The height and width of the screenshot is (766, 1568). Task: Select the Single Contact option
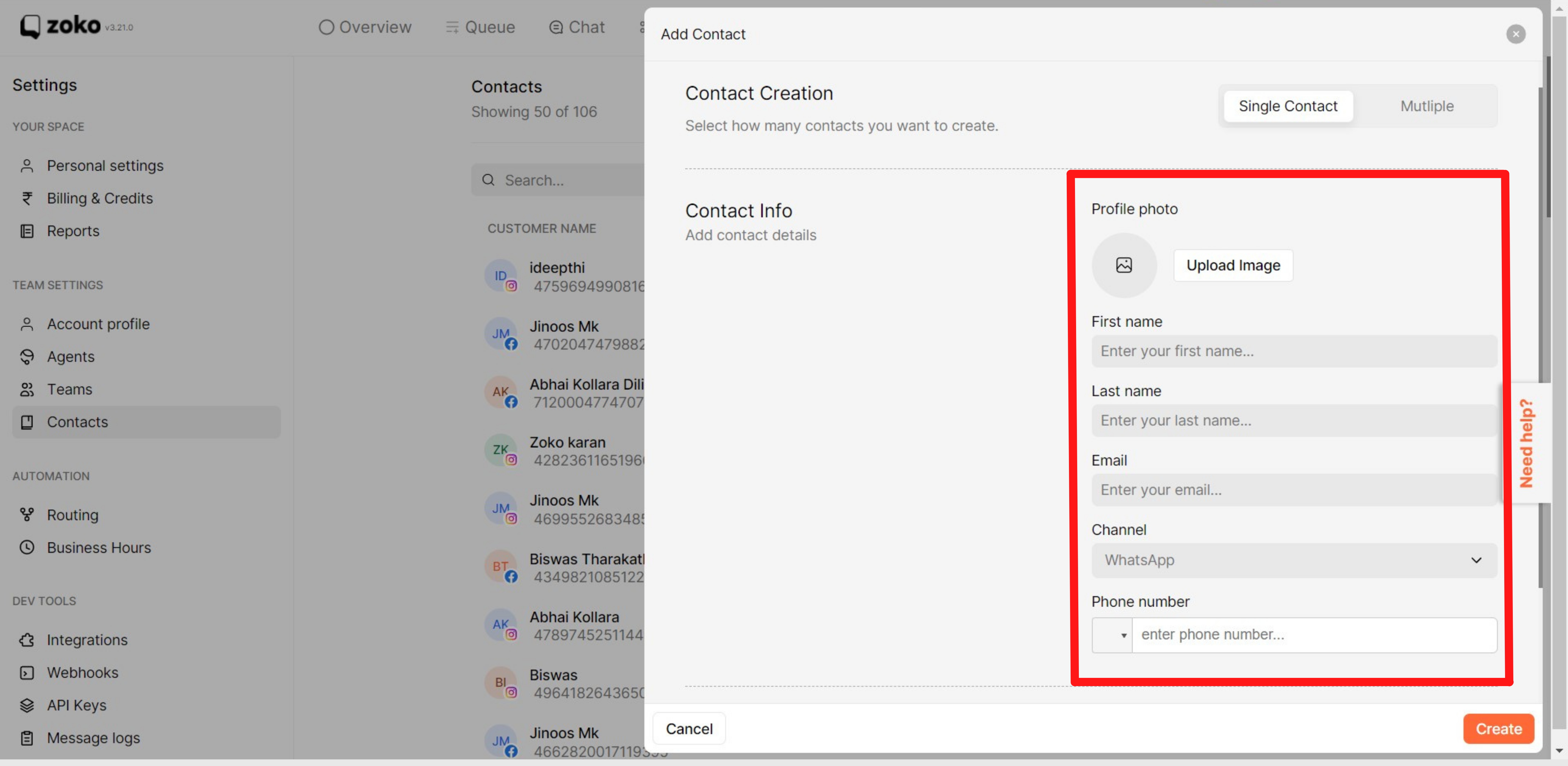click(1288, 106)
